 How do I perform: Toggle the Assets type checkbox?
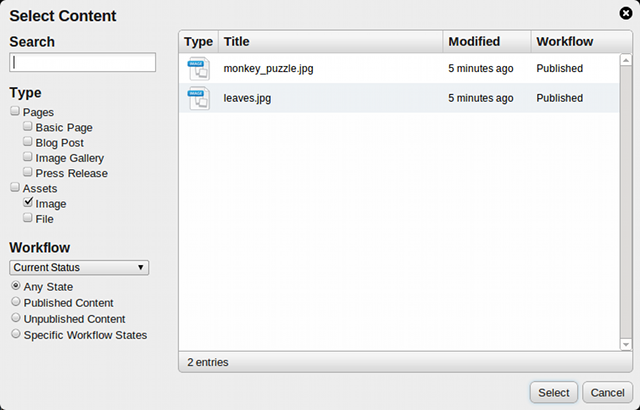point(15,188)
